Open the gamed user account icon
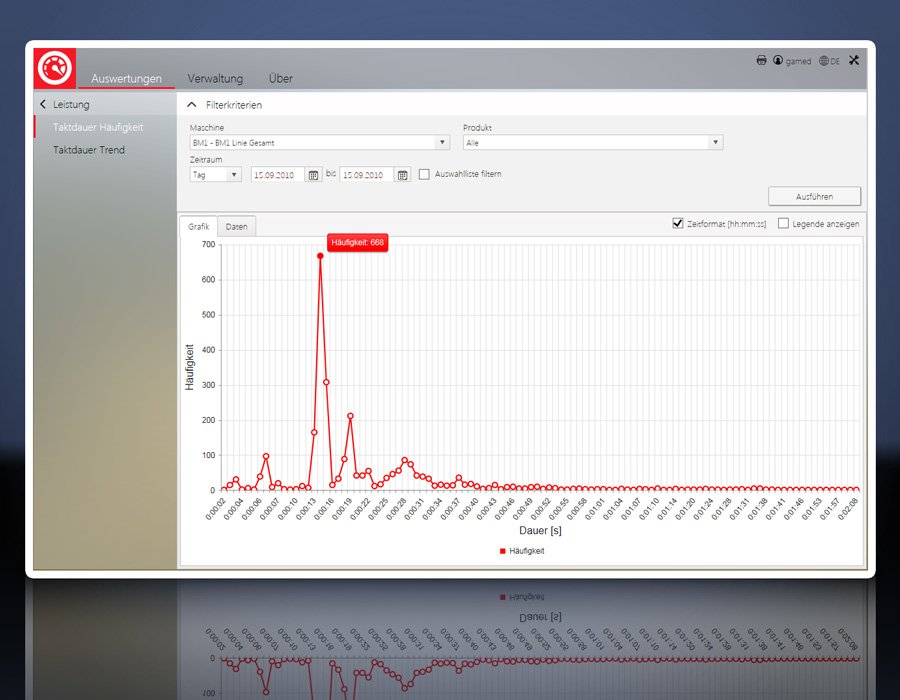Viewport: 900px width, 700px height. coord(778,60)
